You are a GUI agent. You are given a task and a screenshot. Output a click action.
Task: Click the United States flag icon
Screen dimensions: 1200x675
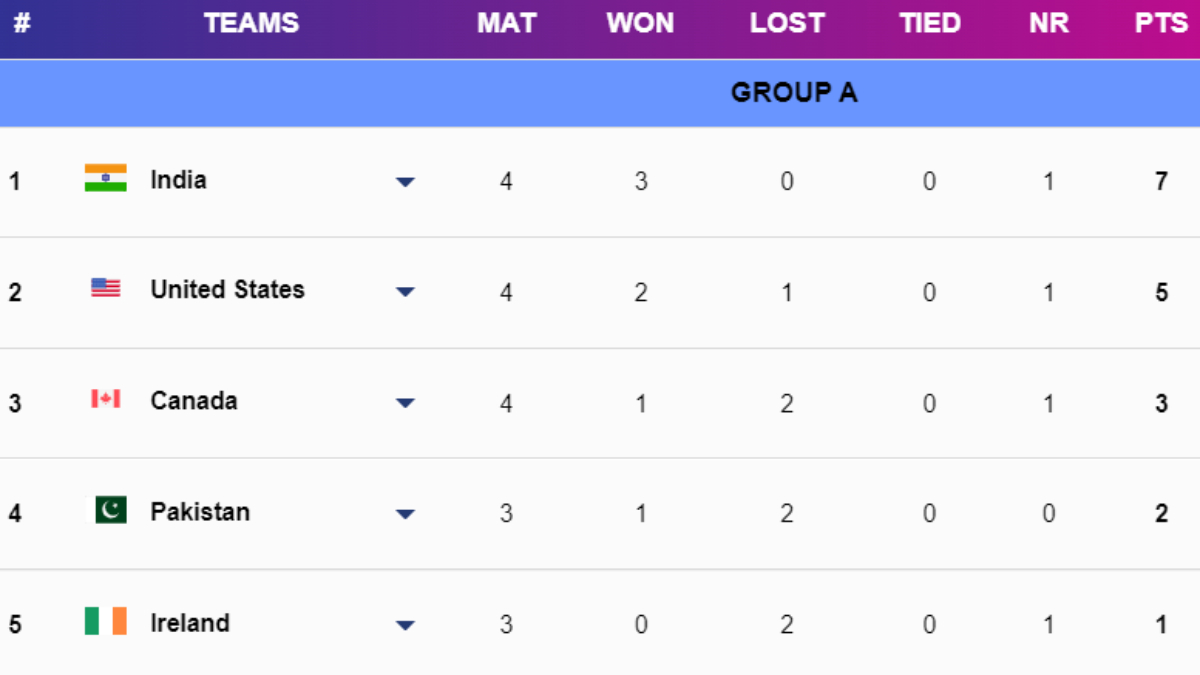(105, 288)
